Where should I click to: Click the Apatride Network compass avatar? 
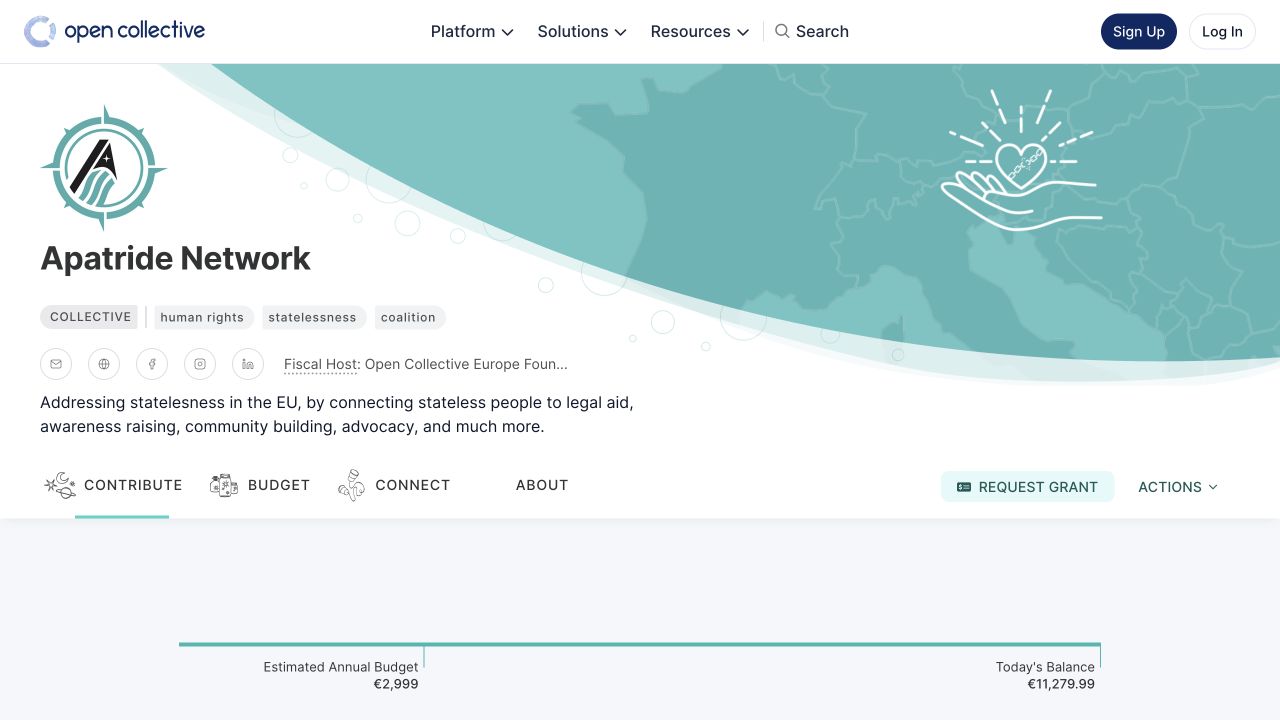pyautogui.click(x=104, y=168)
